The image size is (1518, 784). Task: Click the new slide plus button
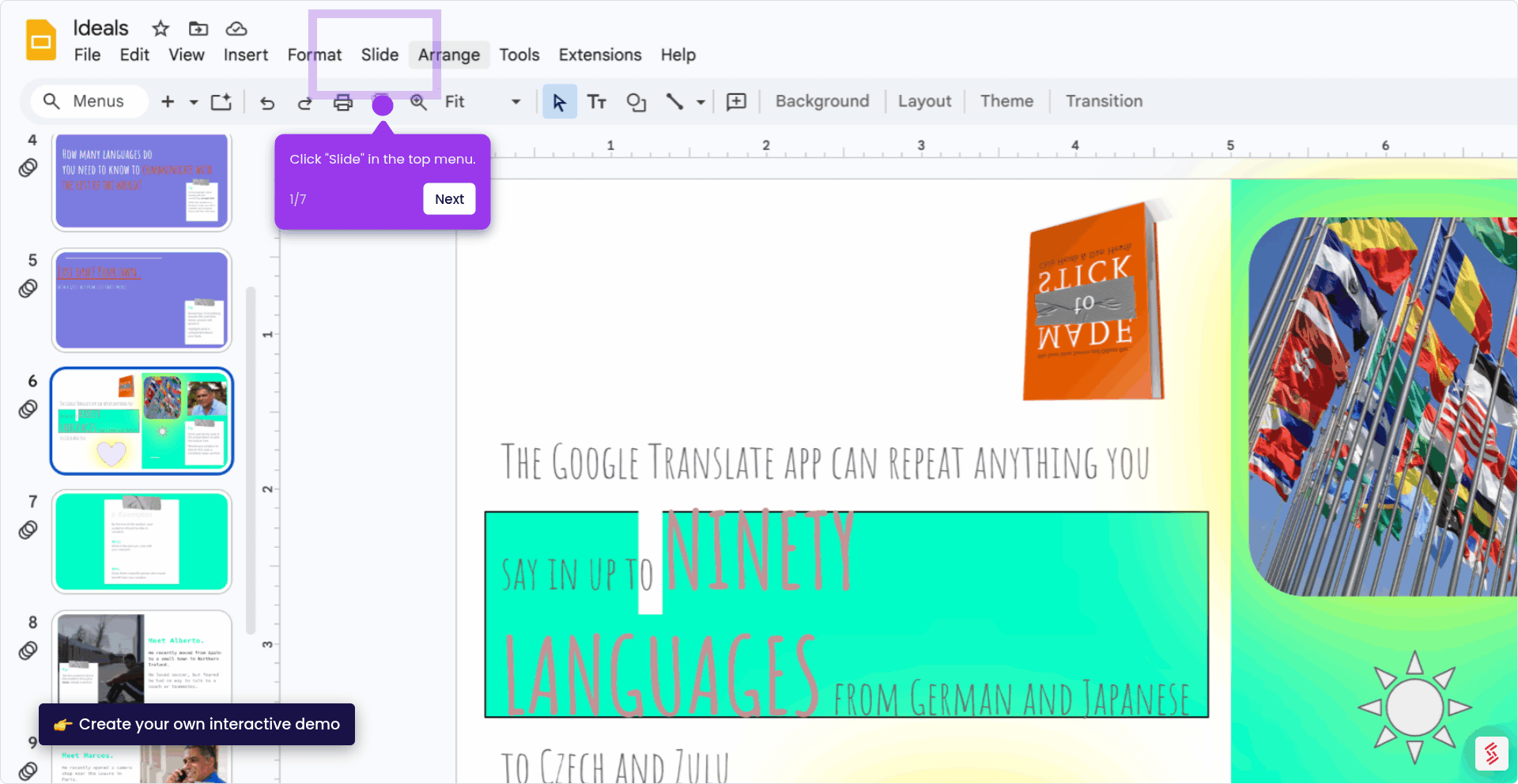168,101
